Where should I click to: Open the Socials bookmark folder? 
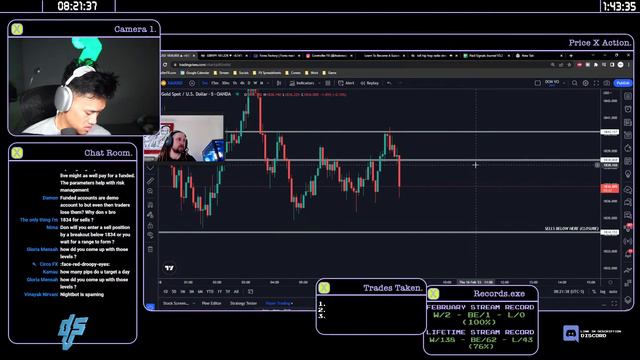pyautogui.click(x=241, y=73)
